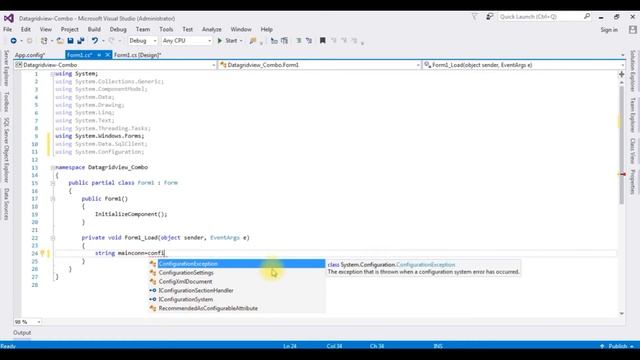Click the decrease indent toolbar icon

(274, 41)
